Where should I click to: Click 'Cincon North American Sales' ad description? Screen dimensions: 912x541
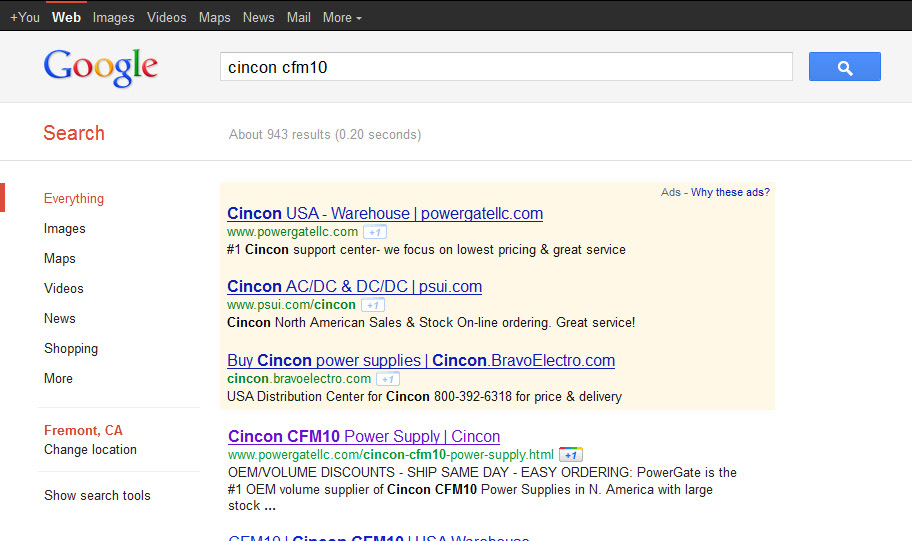[x=431, y=323]
